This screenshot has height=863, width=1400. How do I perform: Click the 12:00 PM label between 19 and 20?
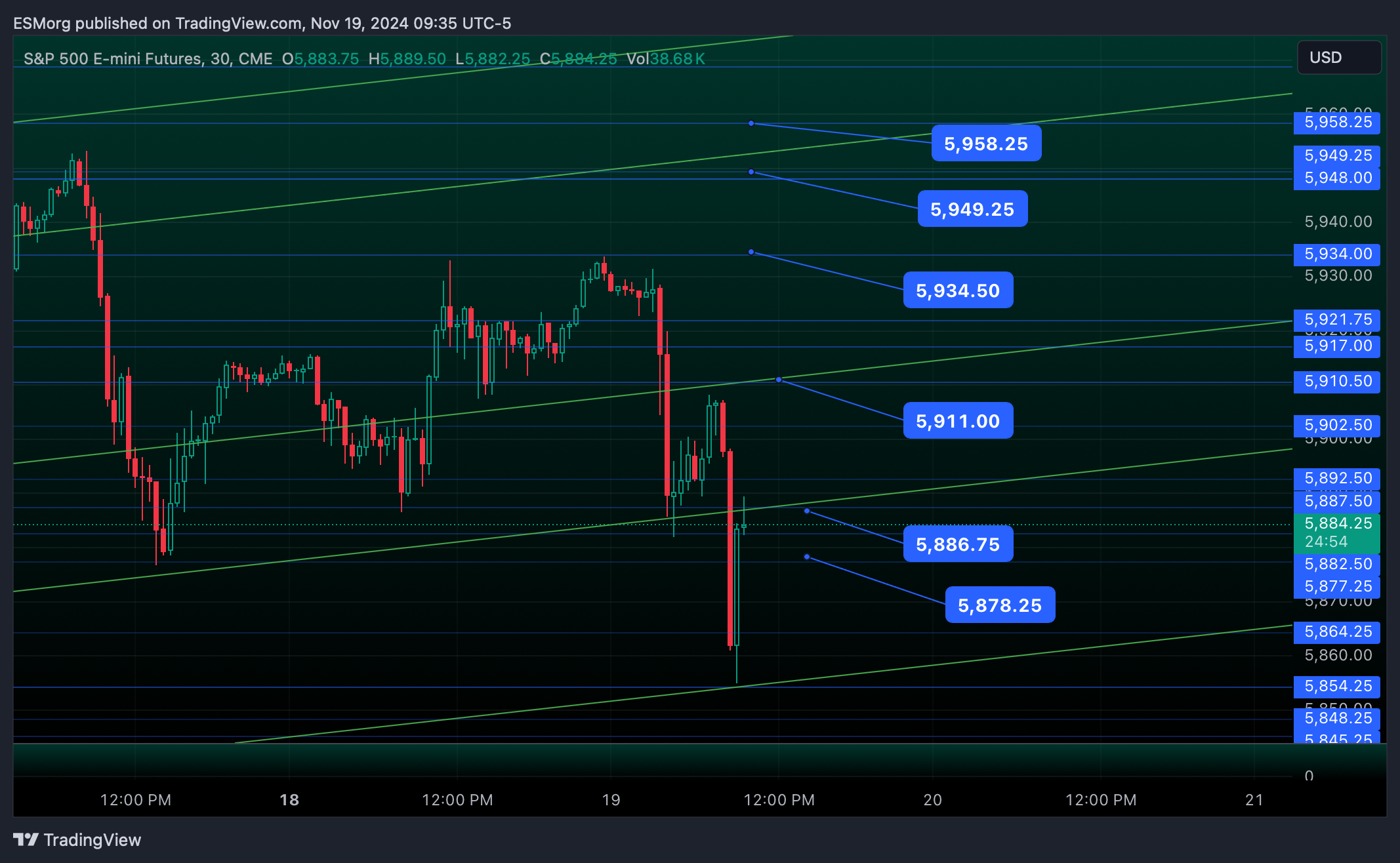point(779,800)
